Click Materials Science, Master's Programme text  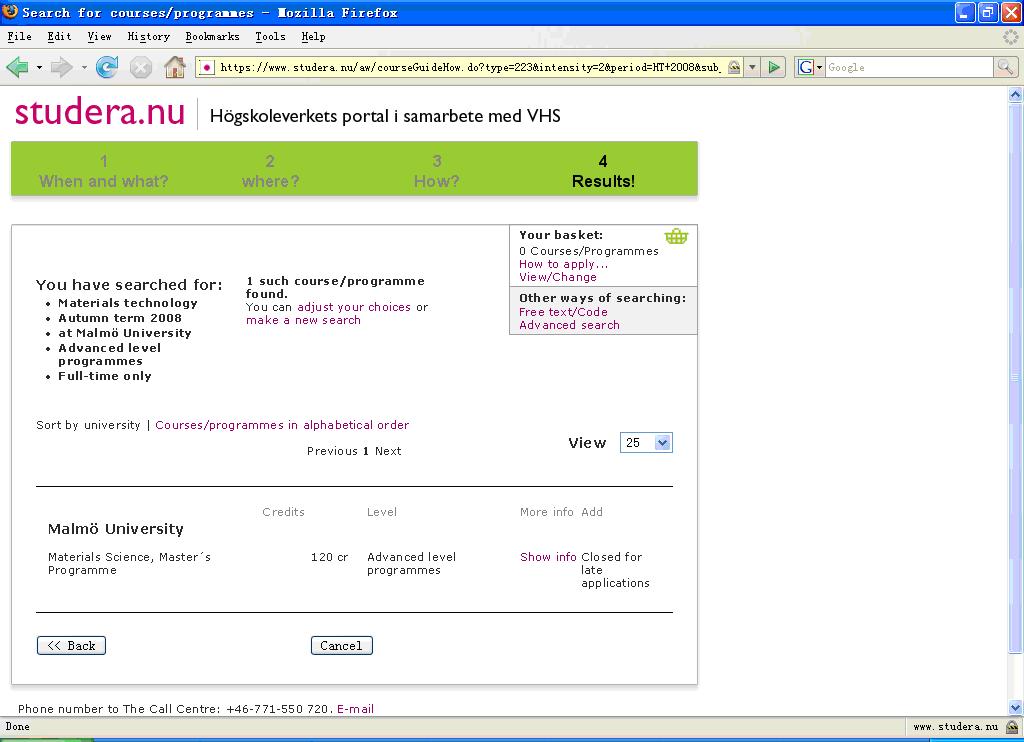tap(129, 563)
